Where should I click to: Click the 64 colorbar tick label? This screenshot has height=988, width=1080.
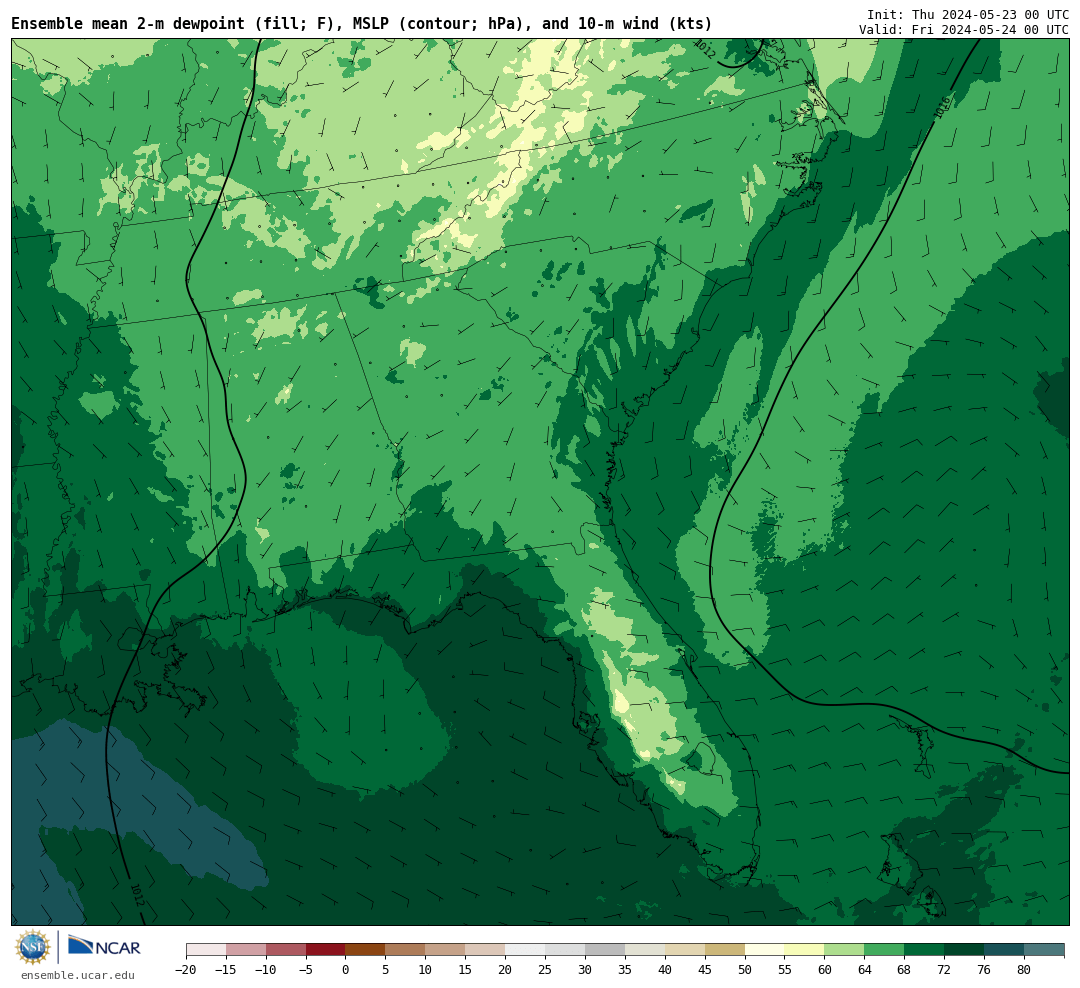[x=865, y=970]
